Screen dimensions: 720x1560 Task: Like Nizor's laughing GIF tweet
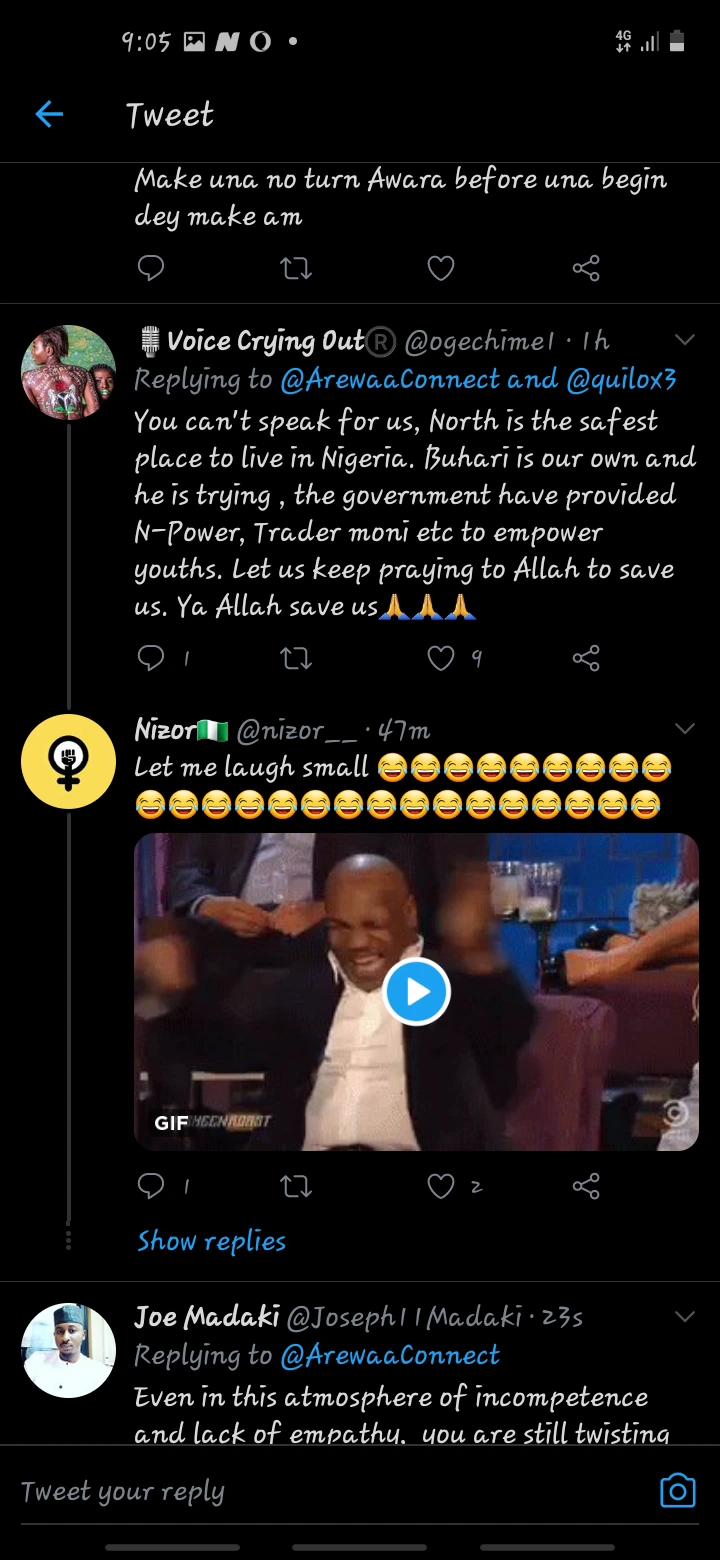(x=441, y=1186)
